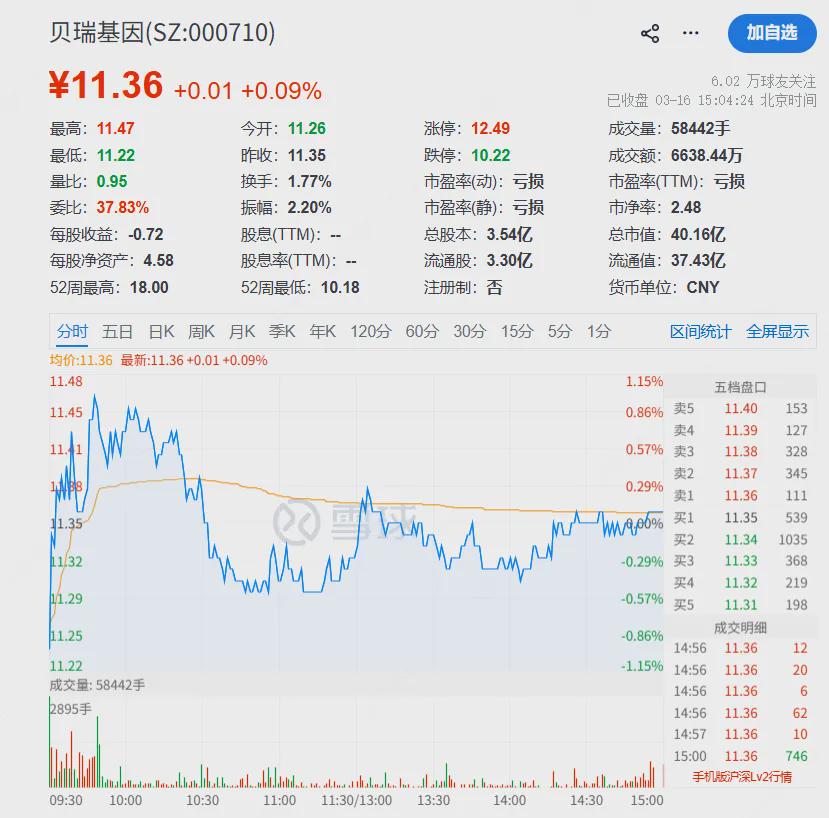Select the 分时 chart tab

point(72,331)
